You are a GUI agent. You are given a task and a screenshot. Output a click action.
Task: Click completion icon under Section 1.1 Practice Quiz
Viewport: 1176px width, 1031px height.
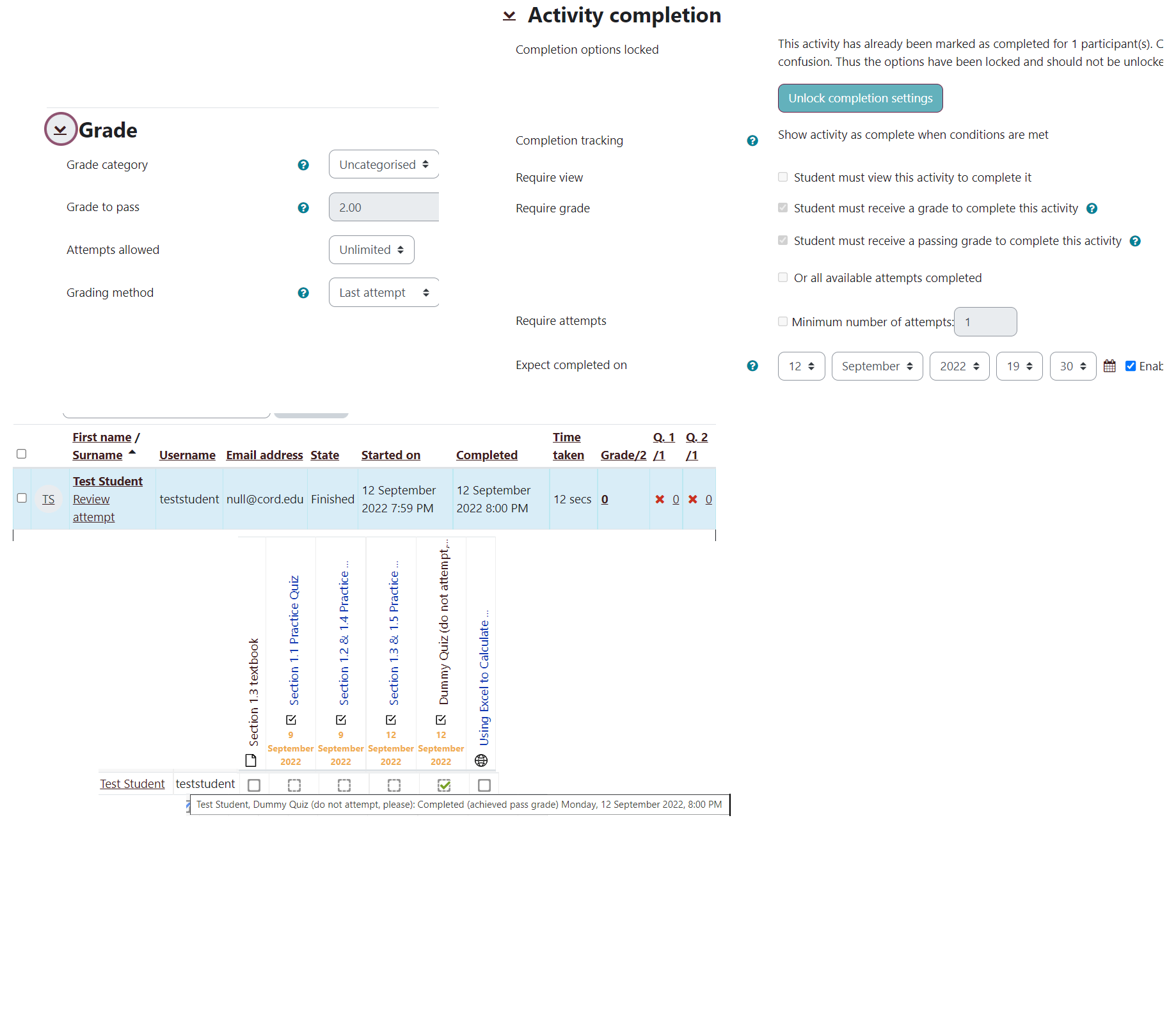pyautogui.click(x=291, y=720)
